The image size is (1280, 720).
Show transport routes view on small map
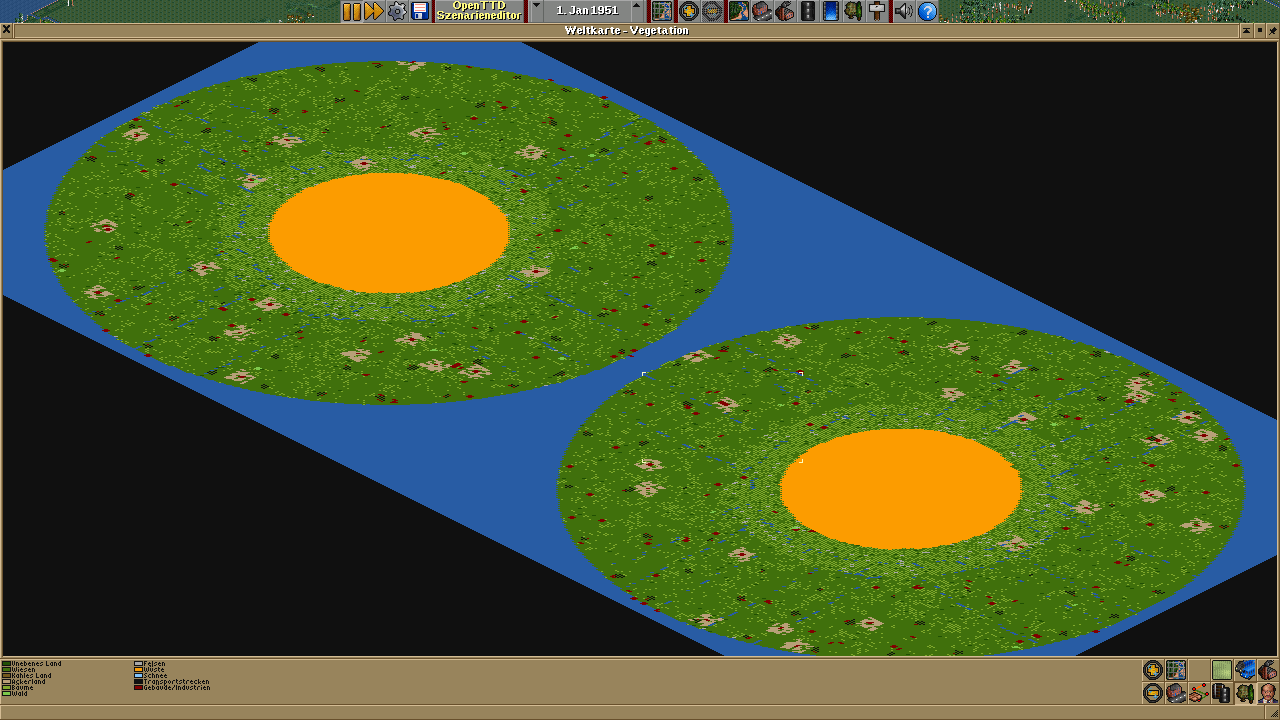point(1222,693)
